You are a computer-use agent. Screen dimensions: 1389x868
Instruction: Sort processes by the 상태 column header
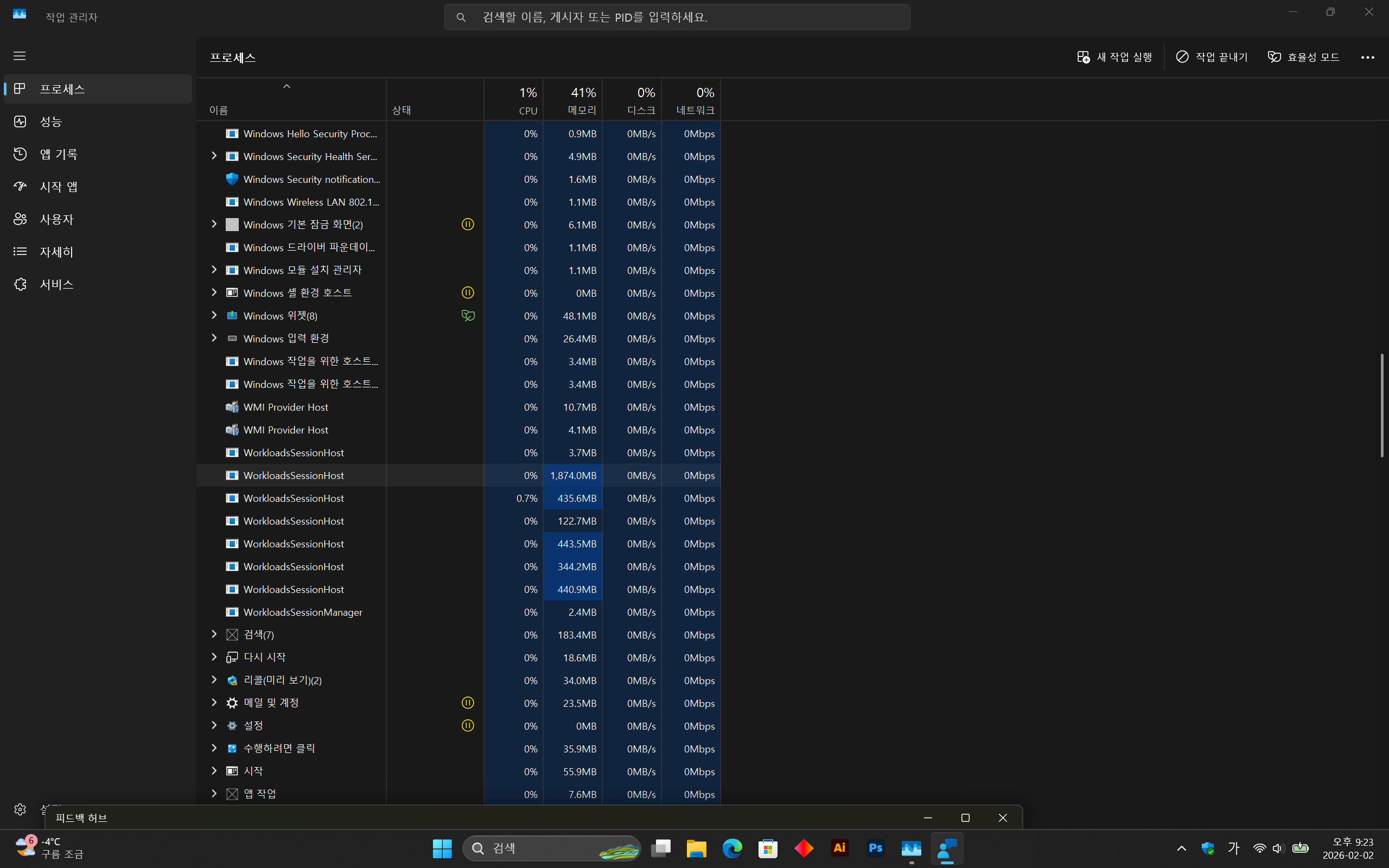pyautogui.click(x=435, y=99)
